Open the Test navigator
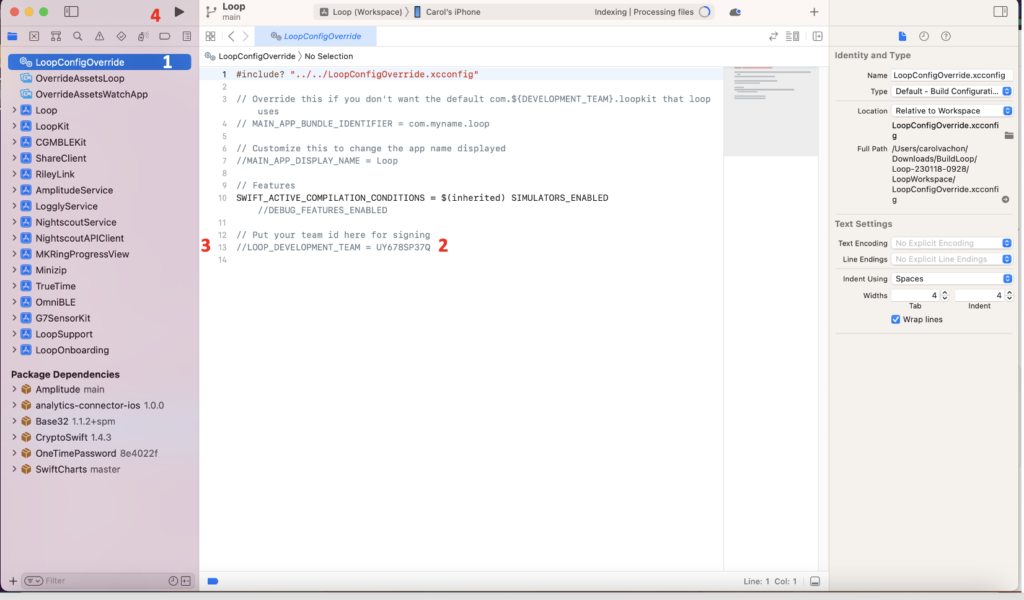The width and height of the screenshot is (1024, 600). pyautogui.click(x=122, y=36)
